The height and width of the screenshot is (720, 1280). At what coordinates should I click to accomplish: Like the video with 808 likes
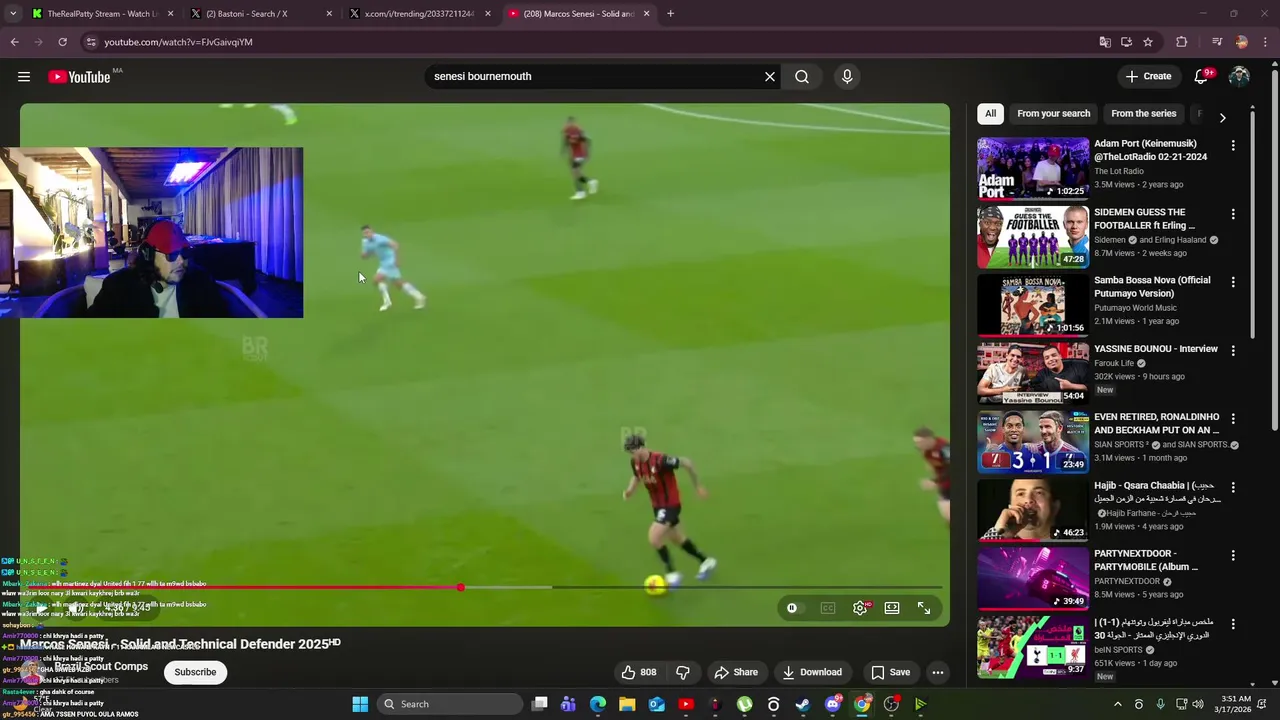pos(638,672)
